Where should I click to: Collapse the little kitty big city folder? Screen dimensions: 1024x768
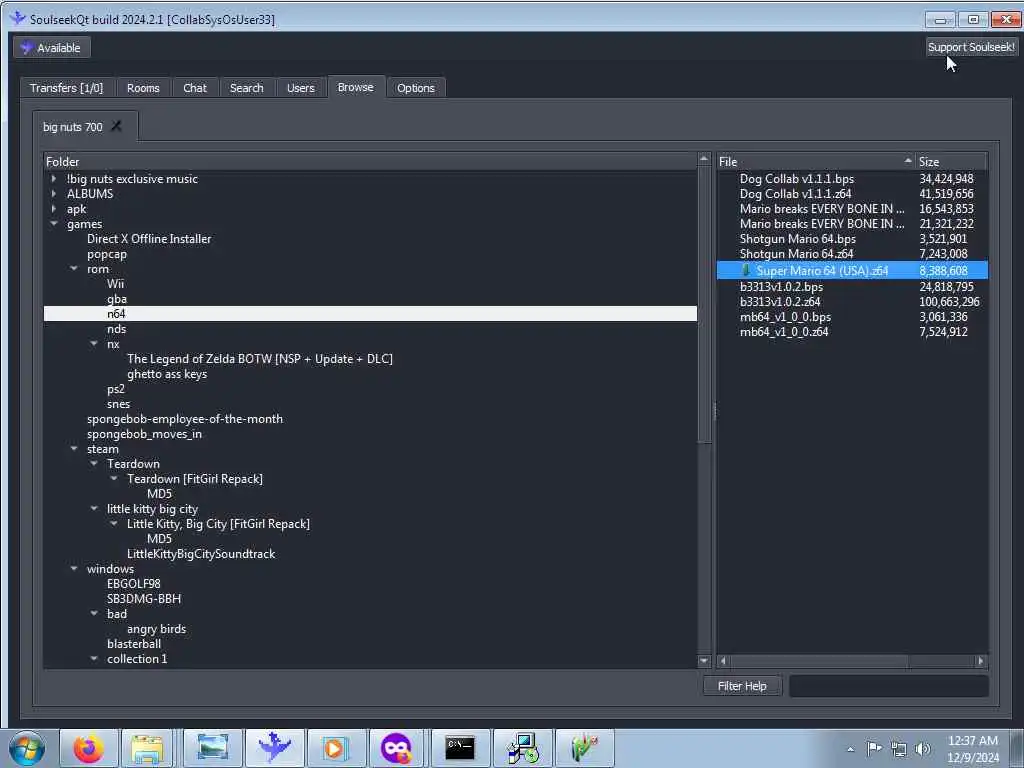coord(94,509)
